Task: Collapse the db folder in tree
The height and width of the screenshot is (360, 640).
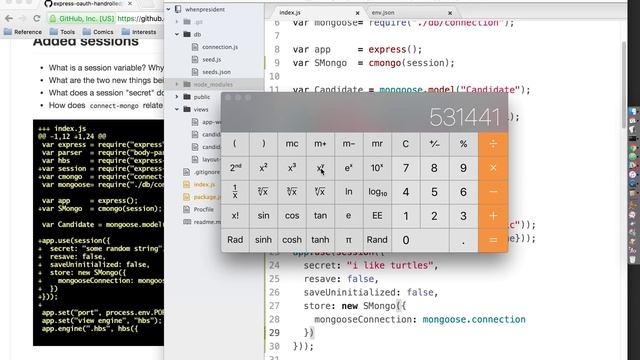Action: tap(177, 34)
